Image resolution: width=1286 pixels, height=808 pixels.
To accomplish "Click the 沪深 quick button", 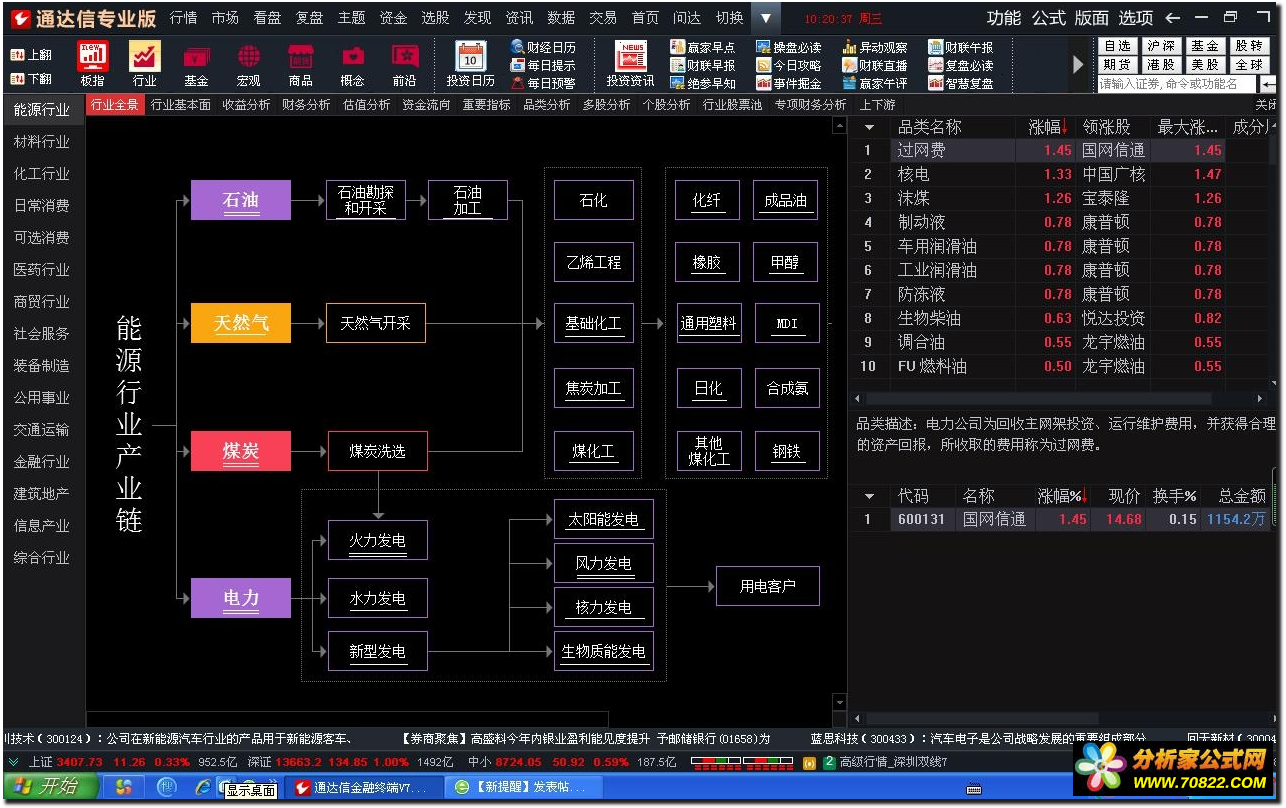I will coord(1161,46).
